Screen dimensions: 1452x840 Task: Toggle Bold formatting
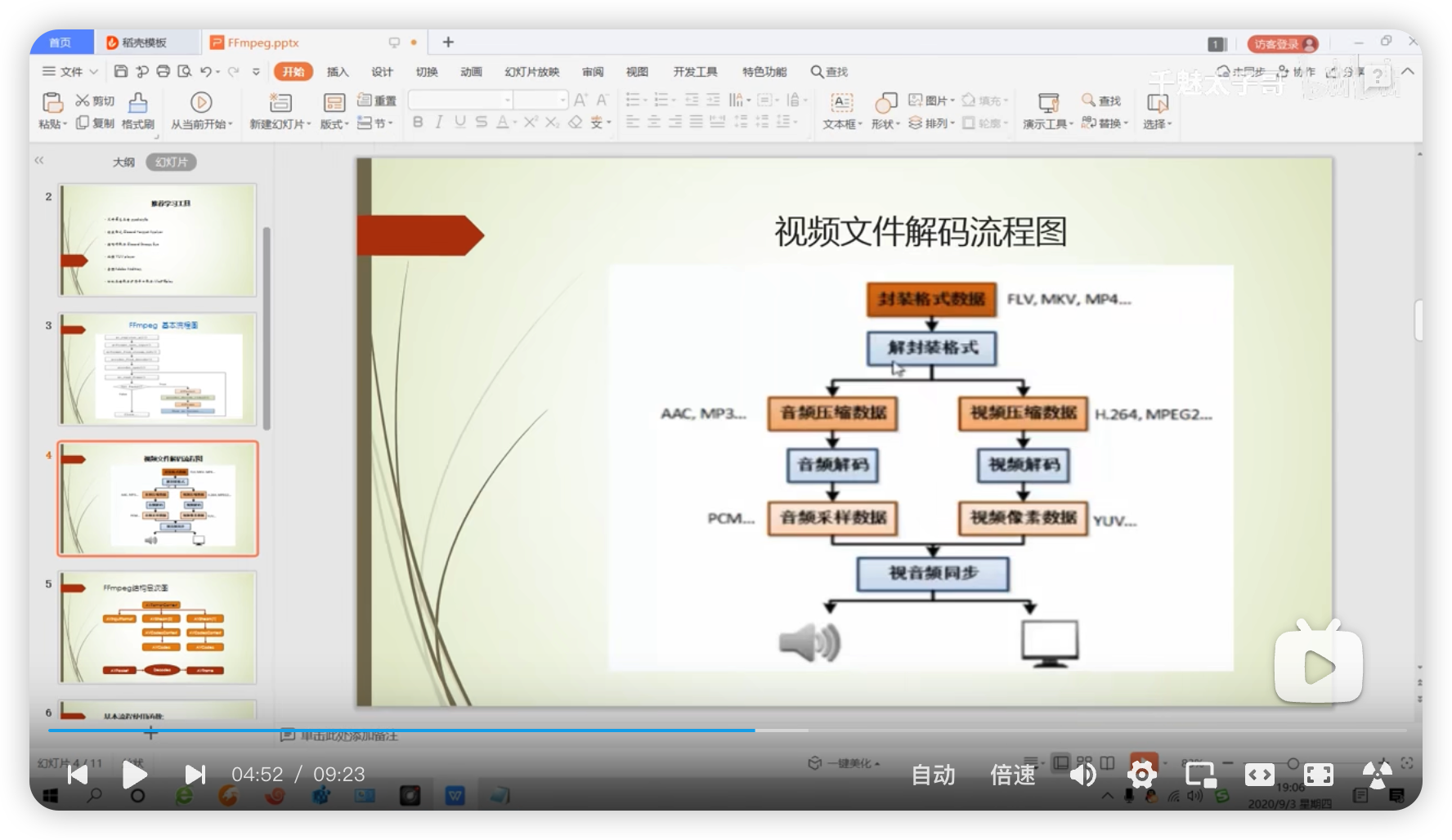[x=418, y=122]
